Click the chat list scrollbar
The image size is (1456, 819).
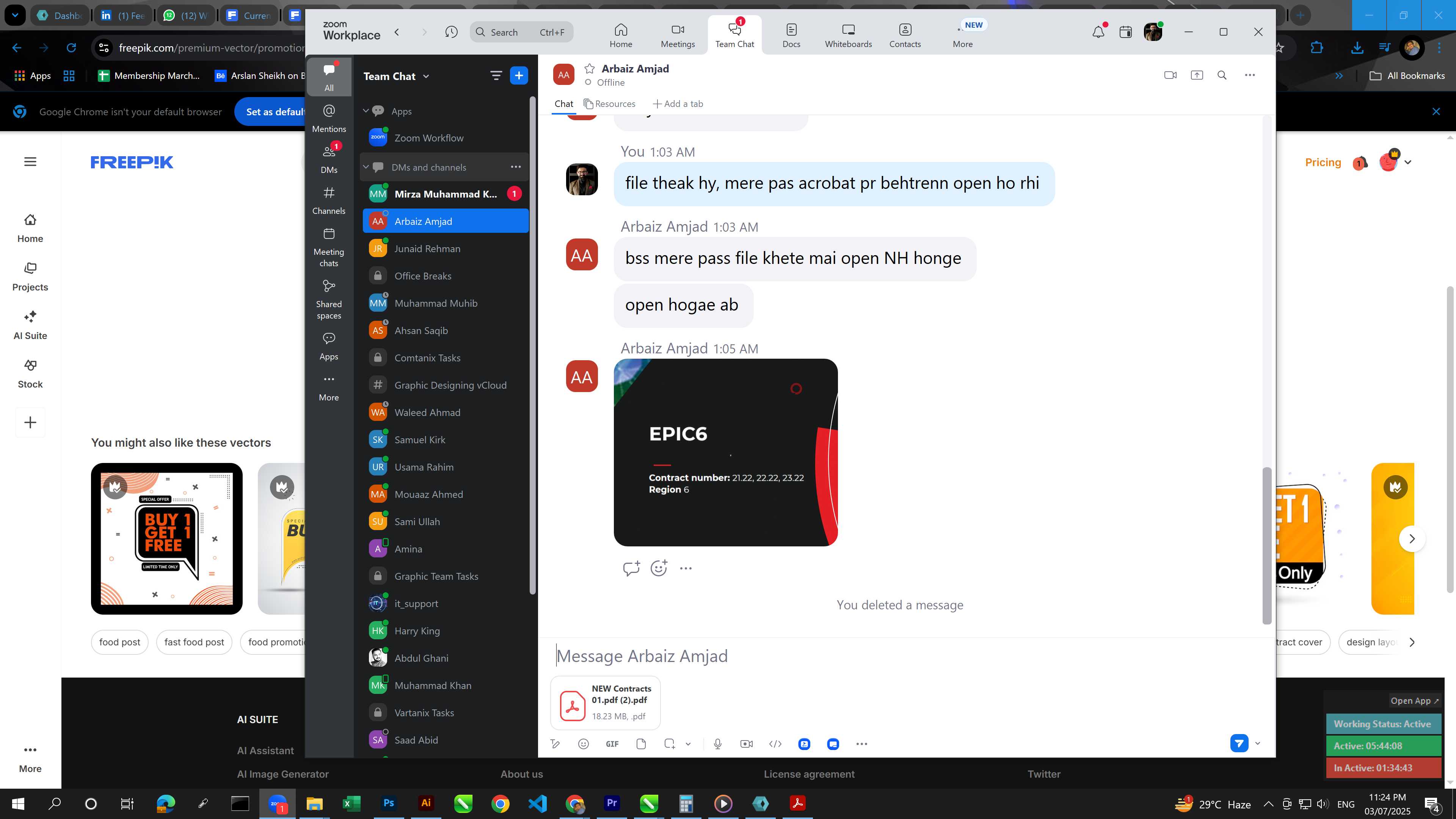coord(532,345)
